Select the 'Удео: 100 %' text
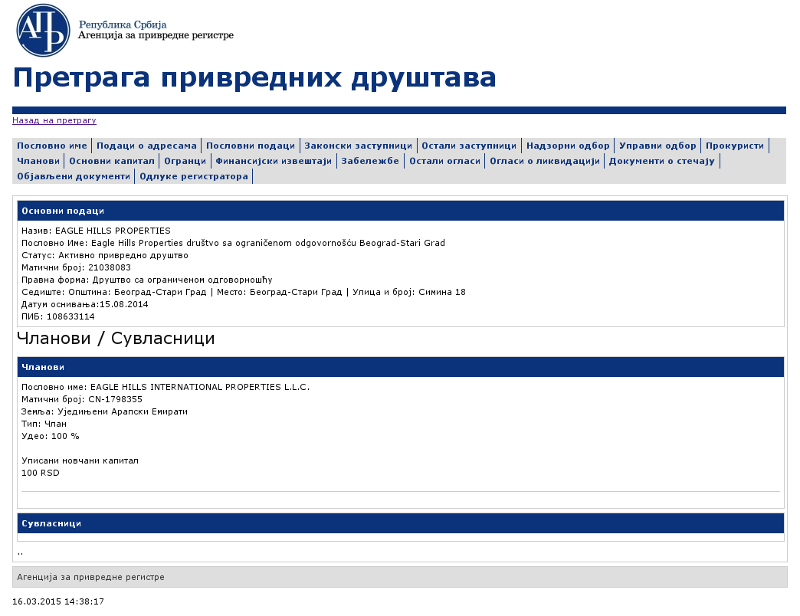Screen dimensions: 800x616 (x=50, y=436)
